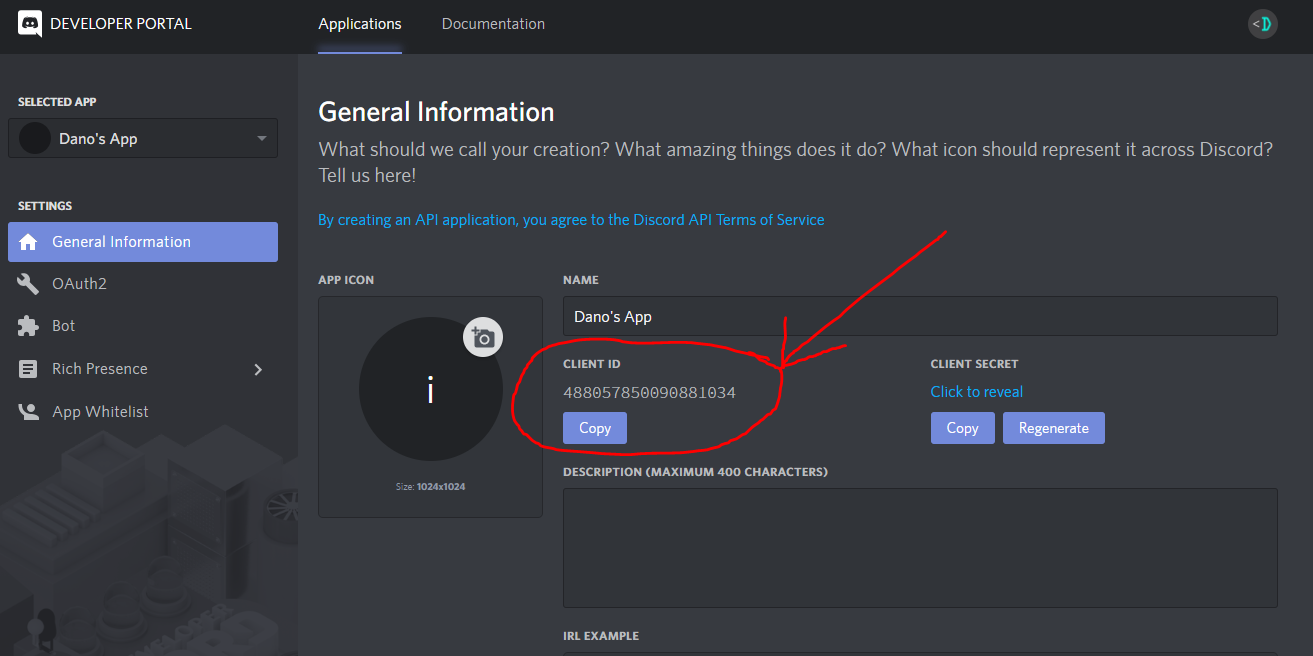
Task: Select General Information in sidebar
Action: coord(143,242)
